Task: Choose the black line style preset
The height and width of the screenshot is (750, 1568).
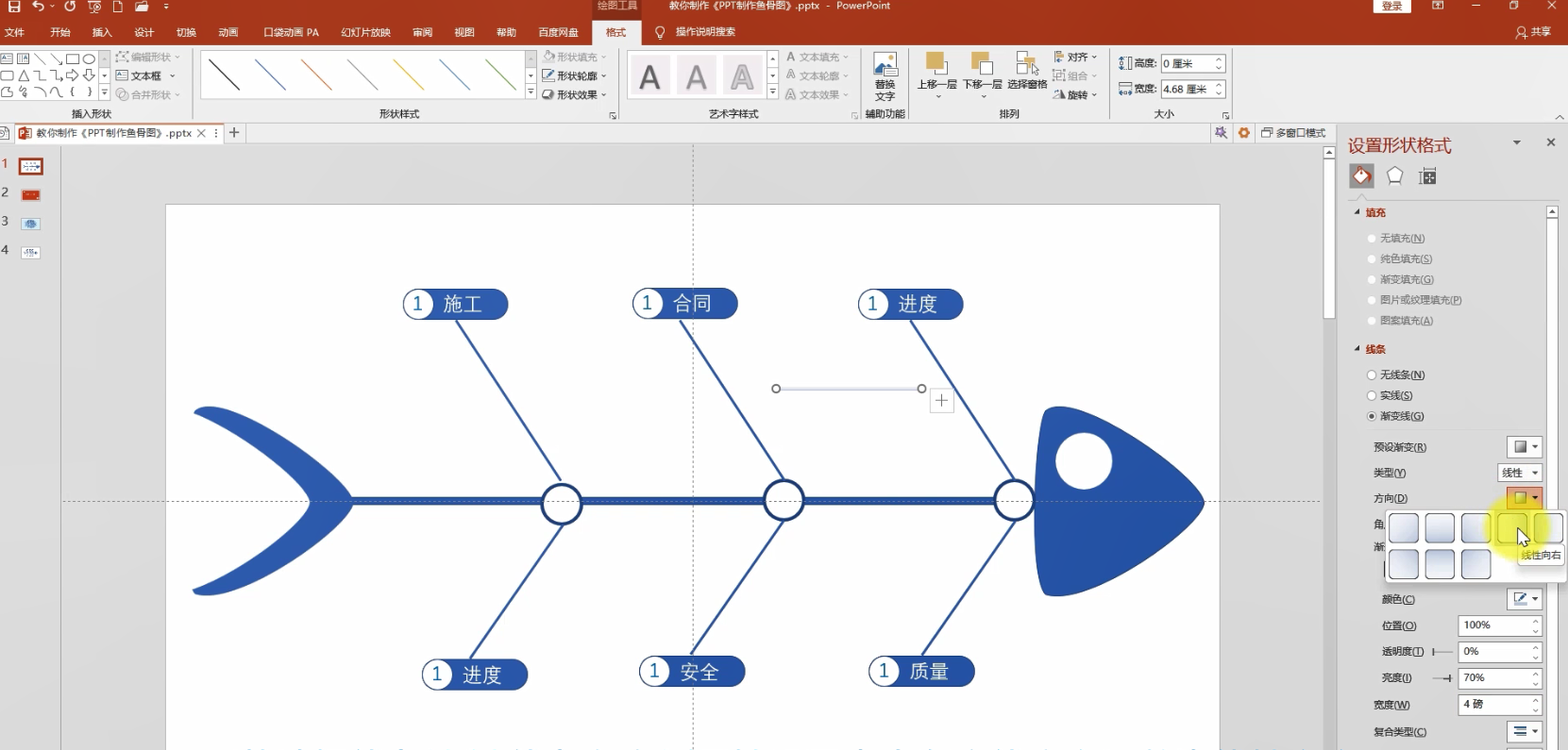Action: pyautogui.click(x=224, y=75)
